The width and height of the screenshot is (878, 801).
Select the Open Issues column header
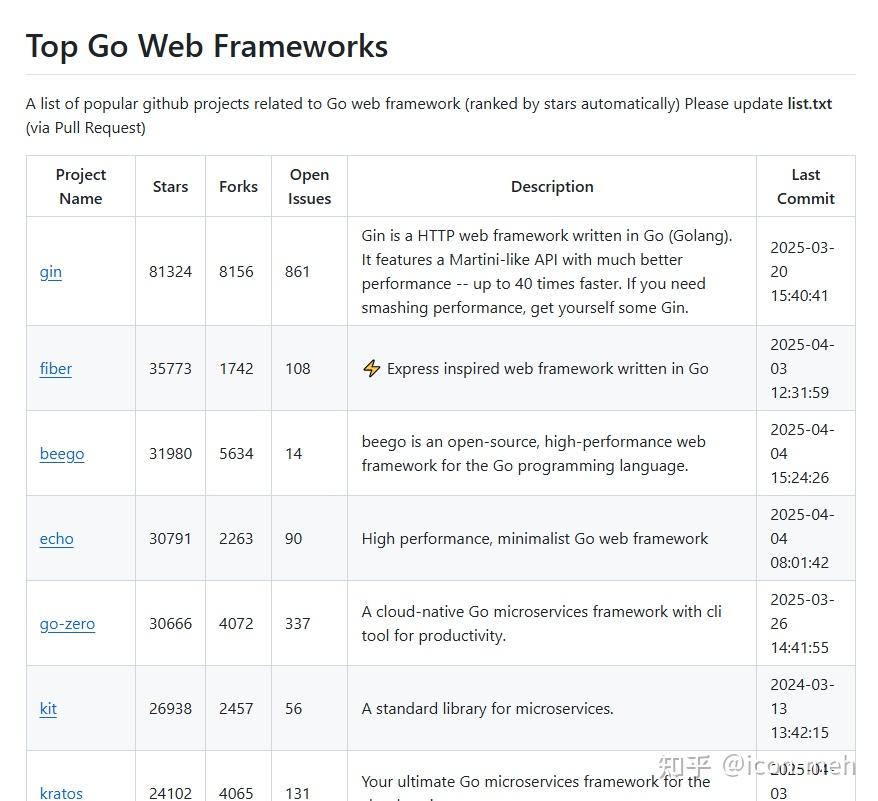(x=309, y=187)
